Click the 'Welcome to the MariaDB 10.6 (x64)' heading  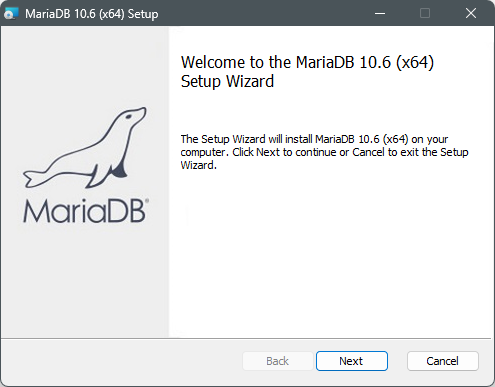pyautogui.click(x=307, y=72)
